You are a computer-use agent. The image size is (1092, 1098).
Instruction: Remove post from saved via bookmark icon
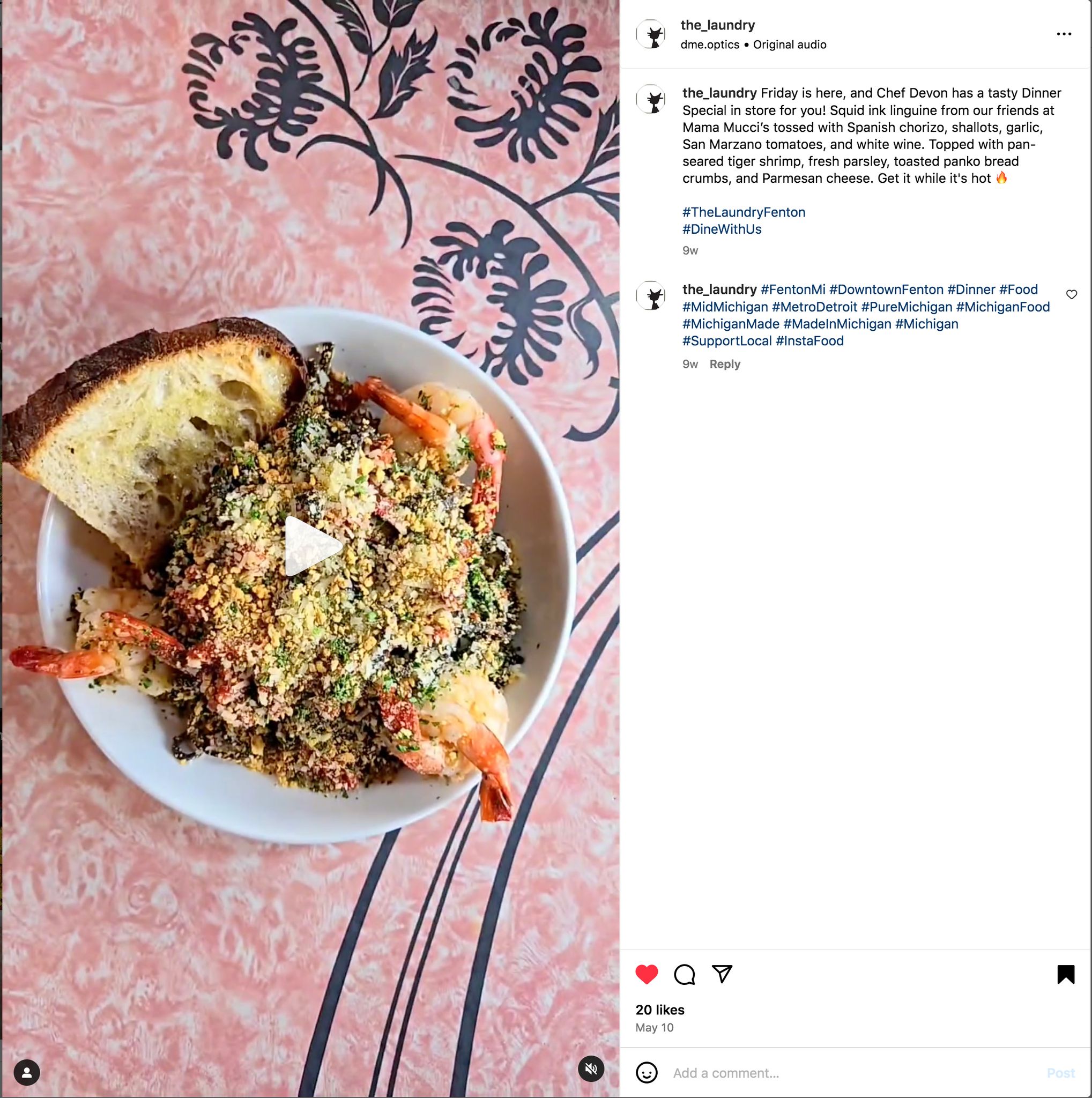[1066, 974]
